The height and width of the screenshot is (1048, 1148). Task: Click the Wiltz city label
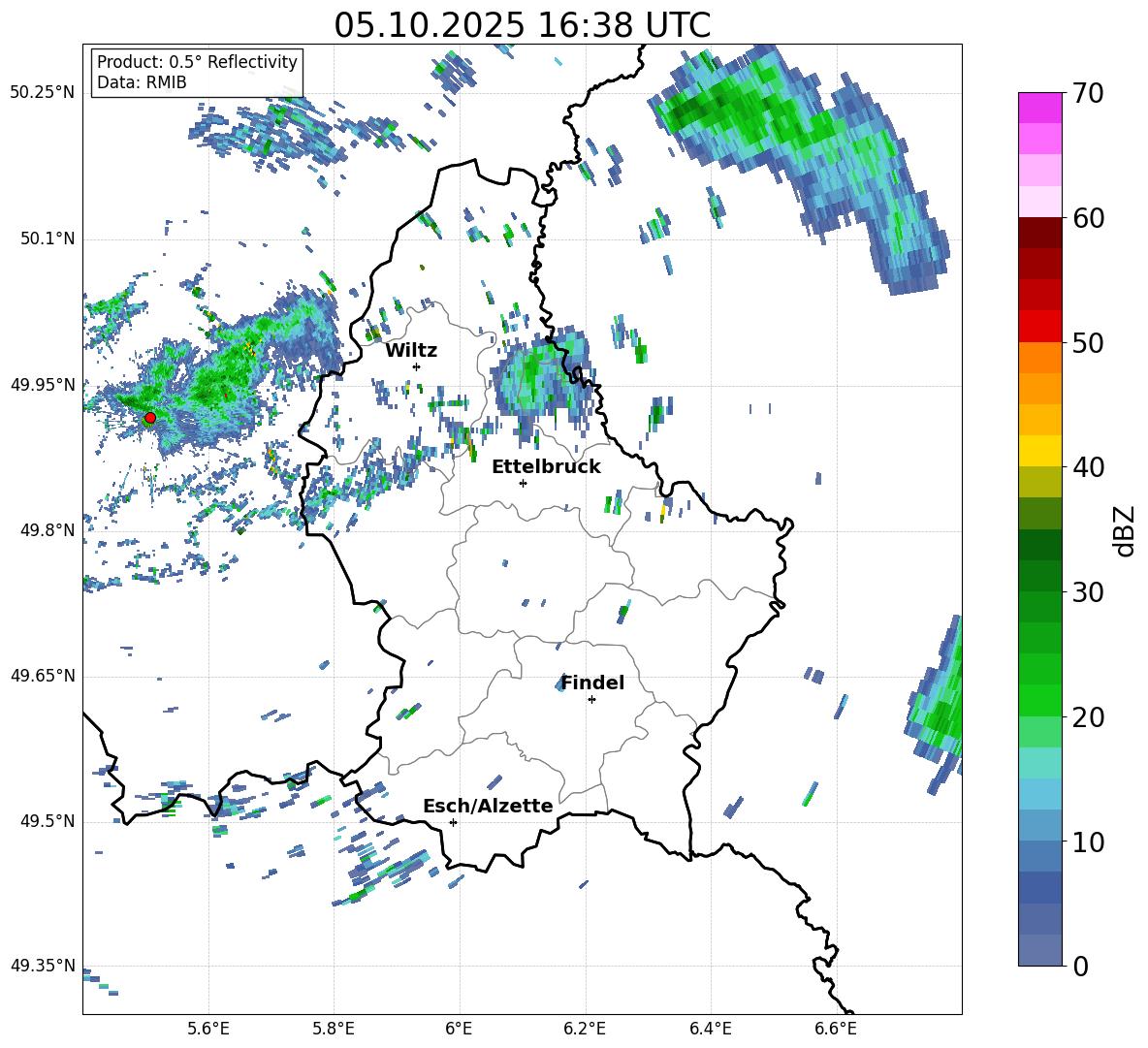[411, 351]
